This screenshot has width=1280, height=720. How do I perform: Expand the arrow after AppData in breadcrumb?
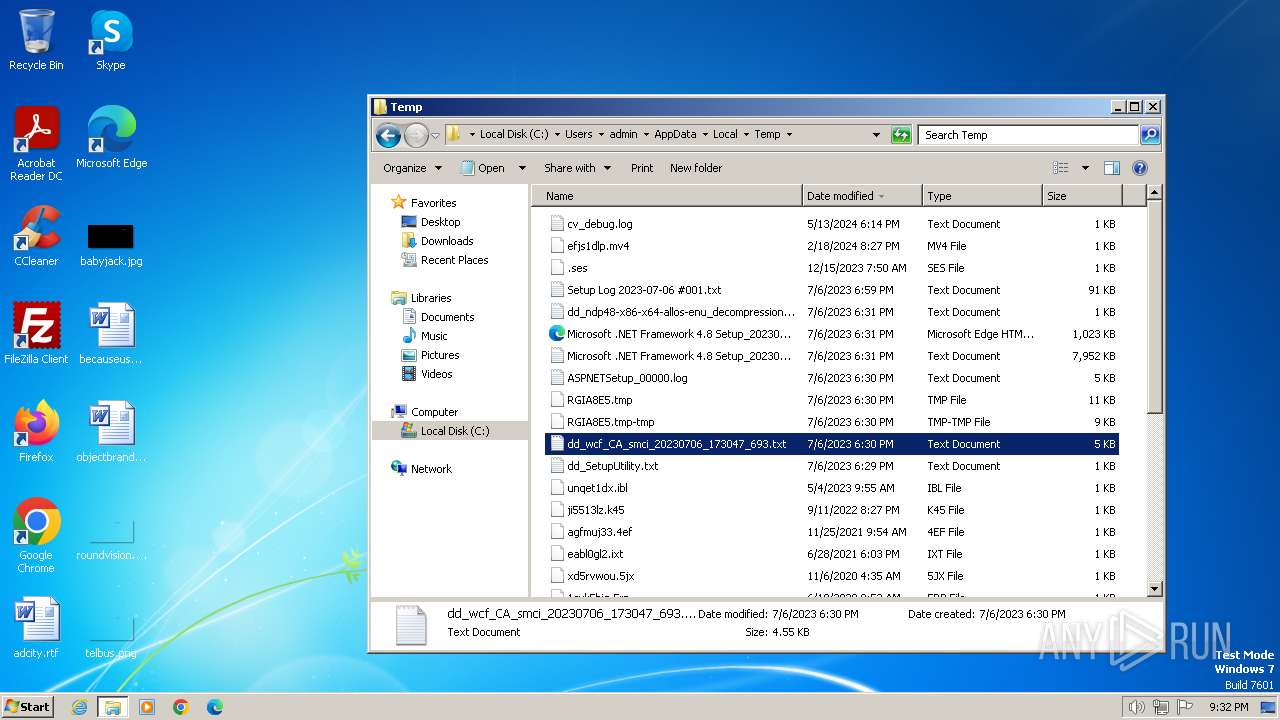(704, 135)
